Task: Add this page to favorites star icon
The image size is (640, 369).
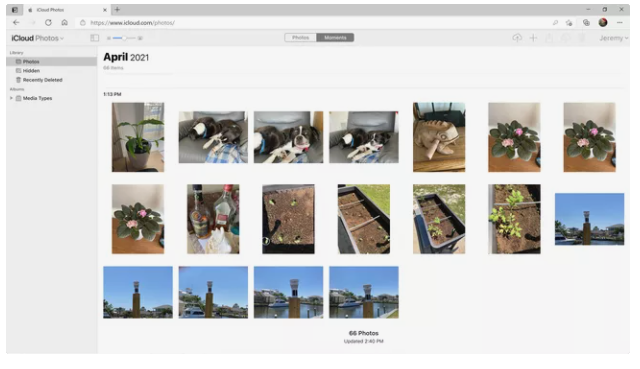Action: 569,23
